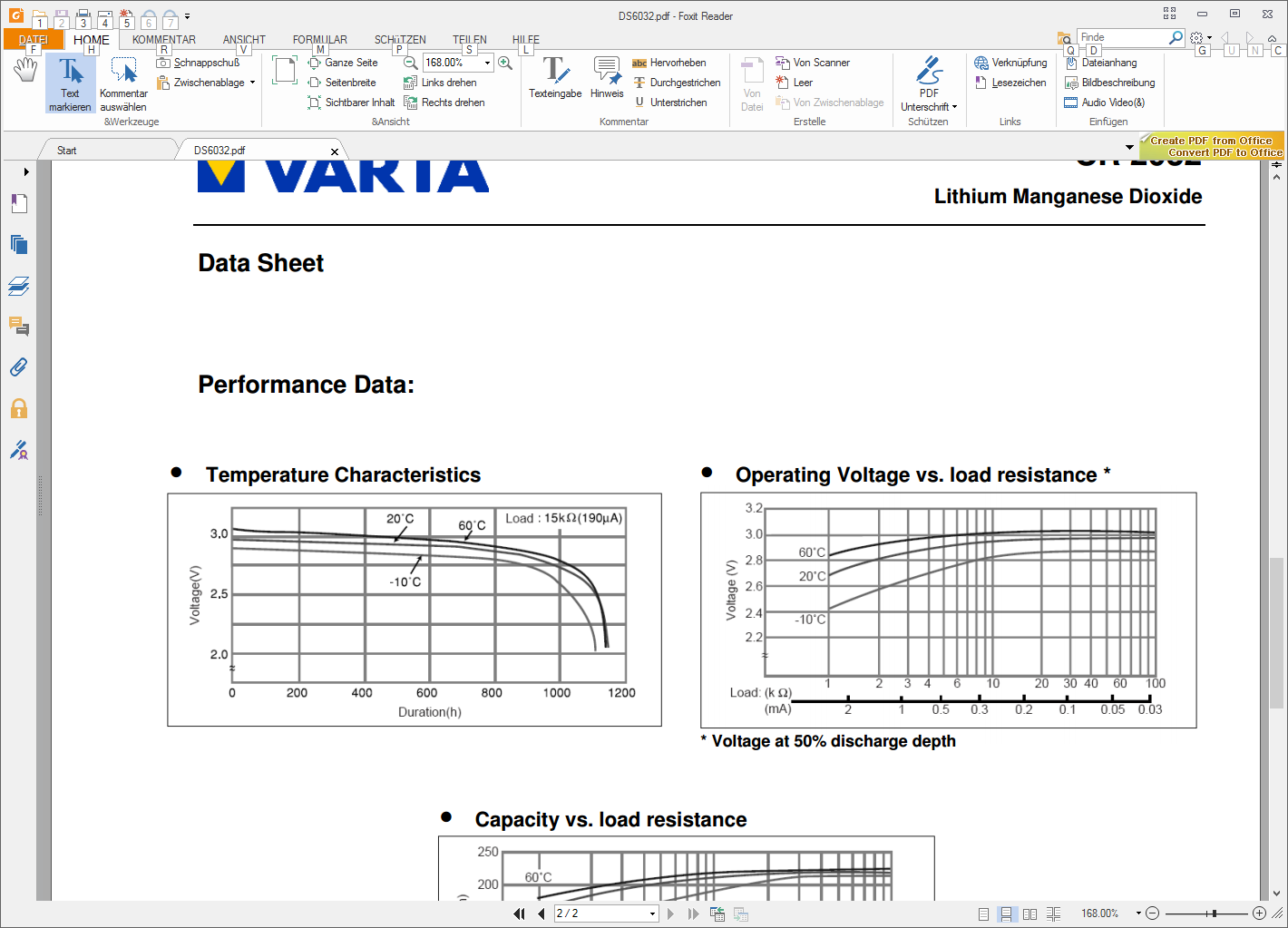The width and height of the screenshot is (1288, 928).
Task: Open the search settings gear dropdown
Action: pos(1201,38)
